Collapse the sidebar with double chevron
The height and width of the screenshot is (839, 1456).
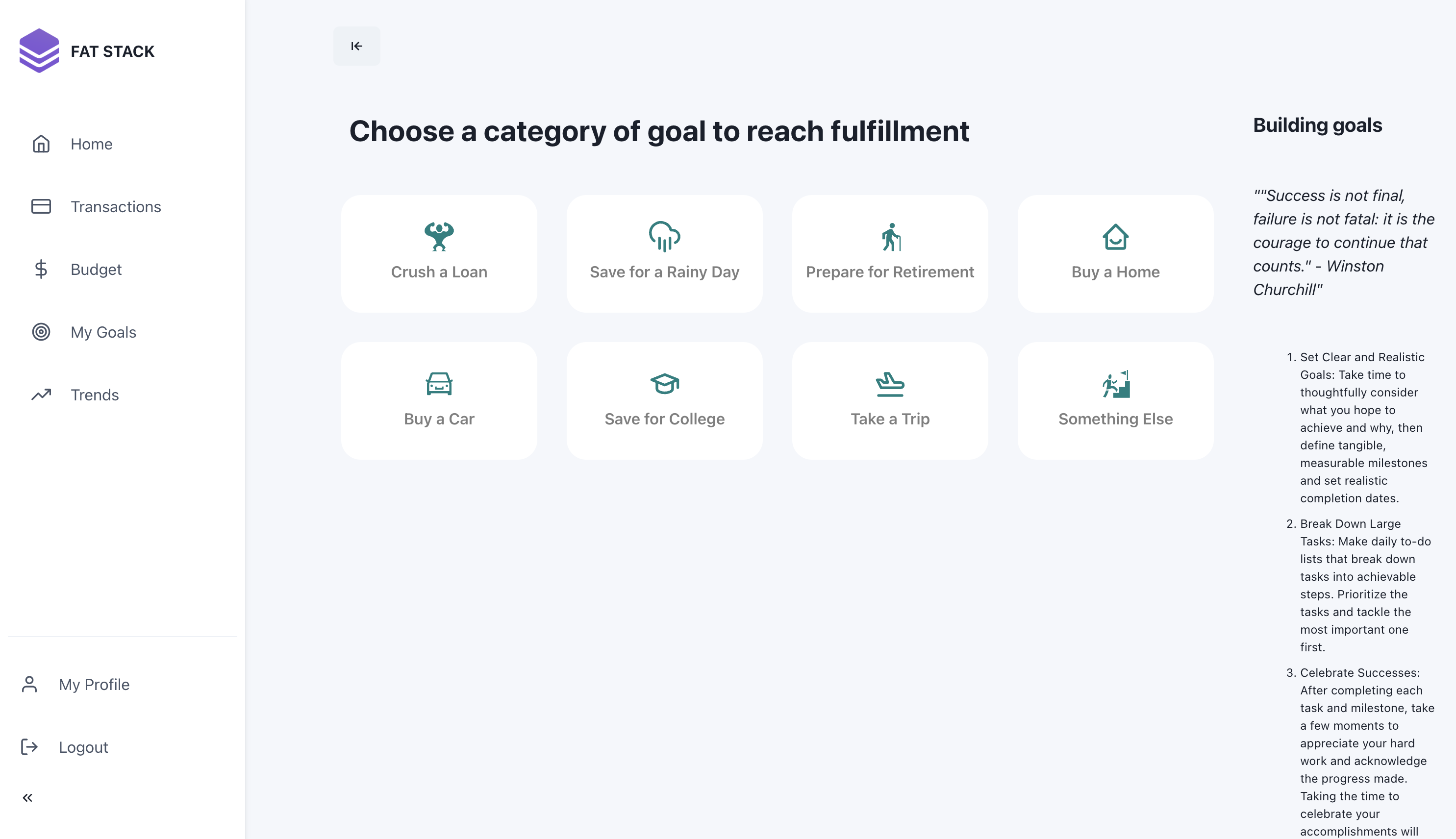27,797
